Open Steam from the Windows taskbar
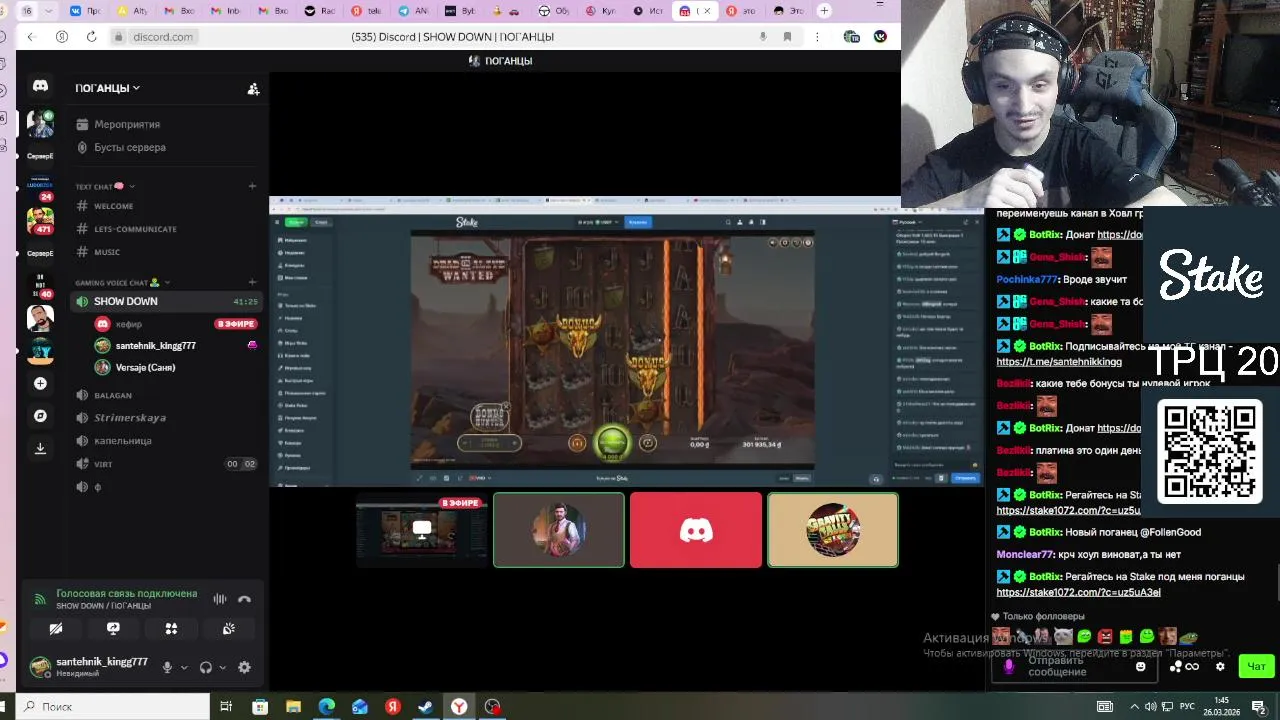This screenshot has width=1280, height=720. pyautogui.click(x=425, y=707)
